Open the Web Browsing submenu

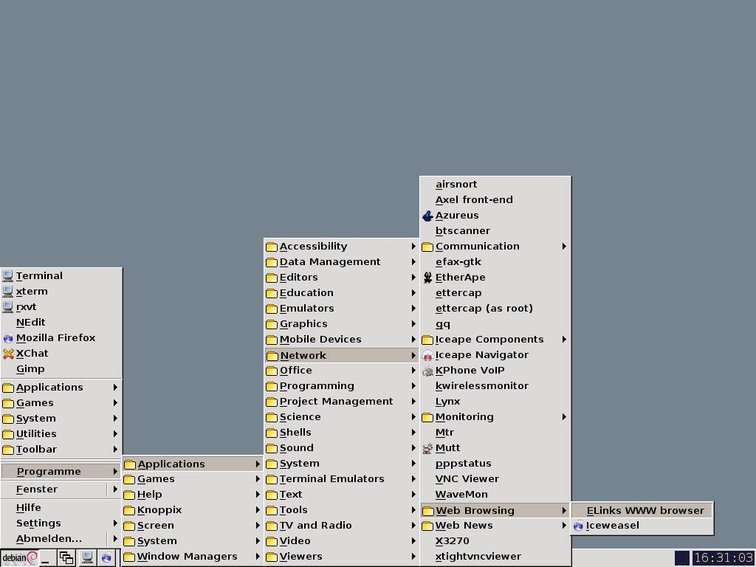click(495, 511)
